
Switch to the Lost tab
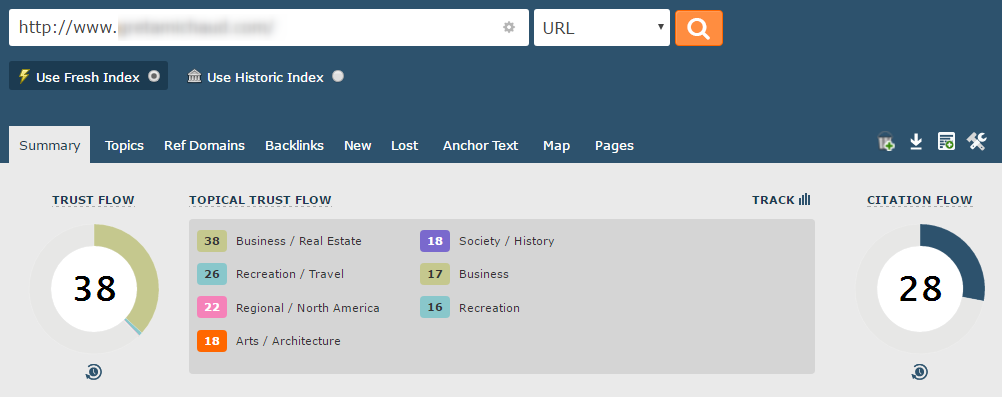click(x=405, y=145)
